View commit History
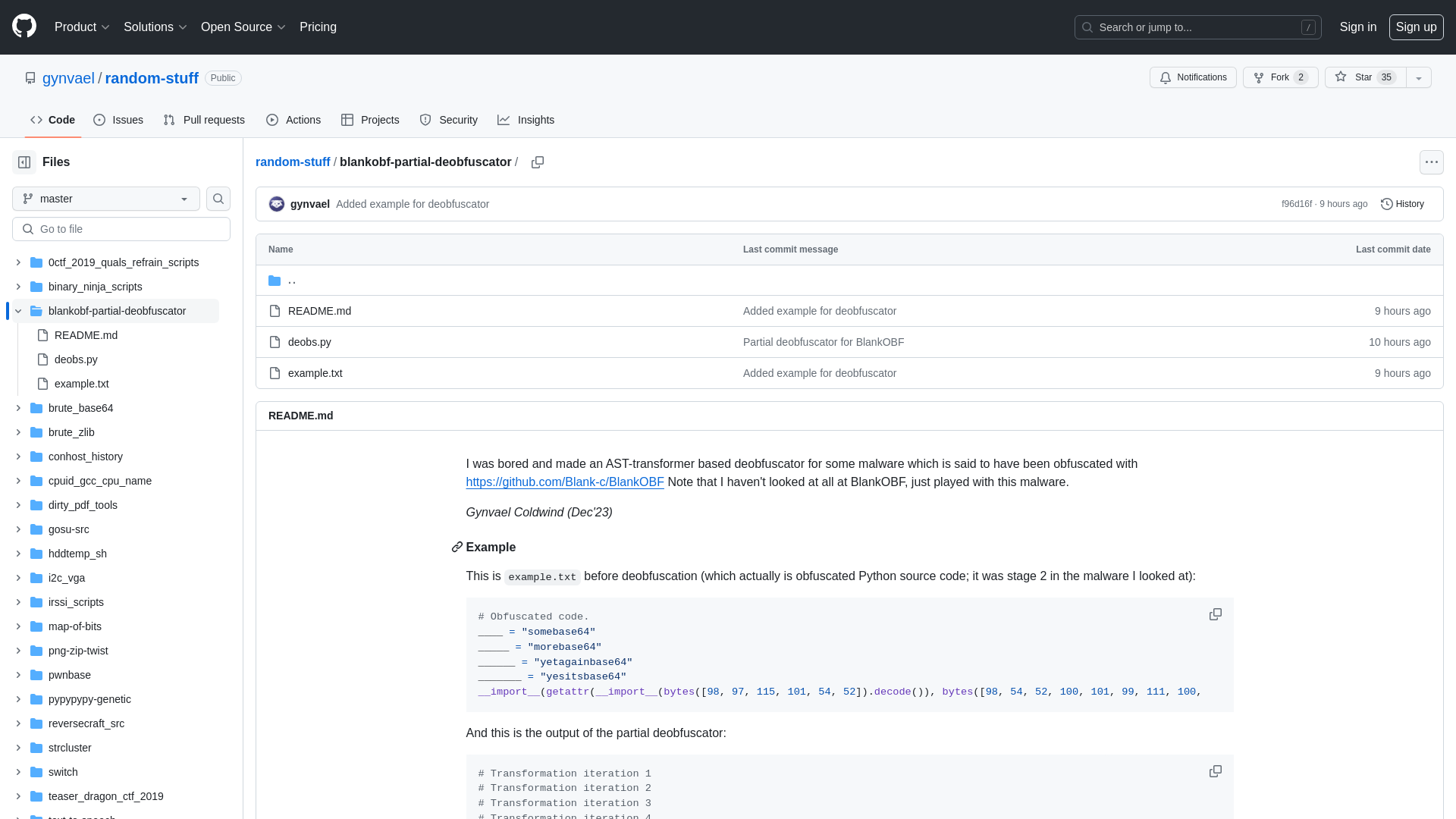The width and height of the screenshot is (1456, 819). coord(1402,204)
